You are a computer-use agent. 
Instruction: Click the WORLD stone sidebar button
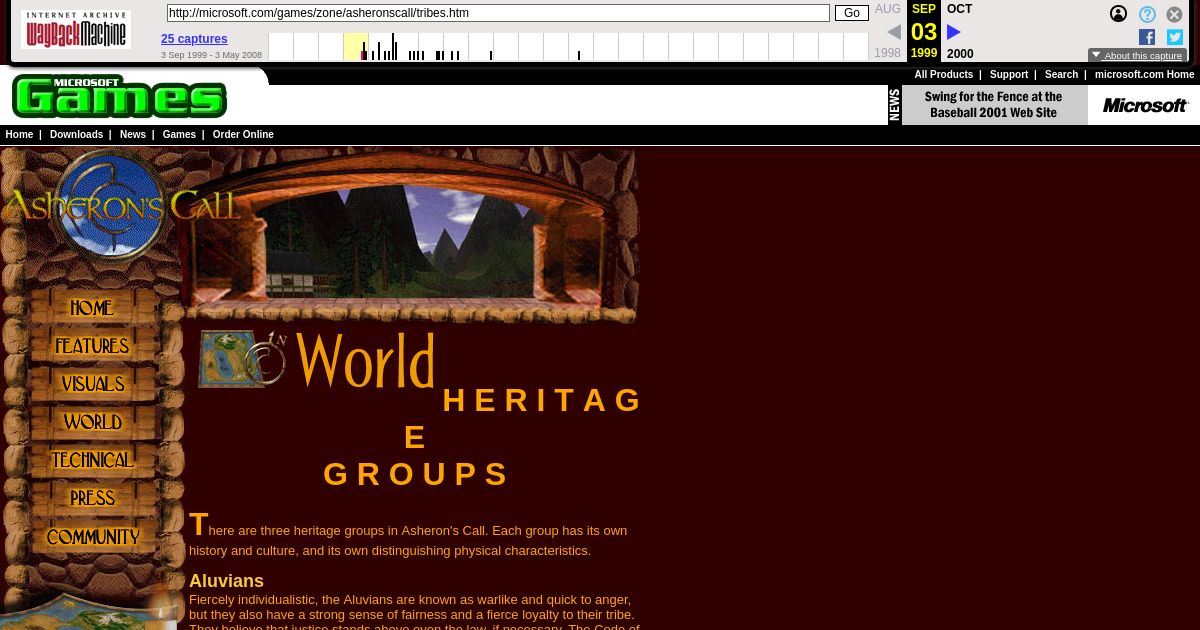click(92, 422)
